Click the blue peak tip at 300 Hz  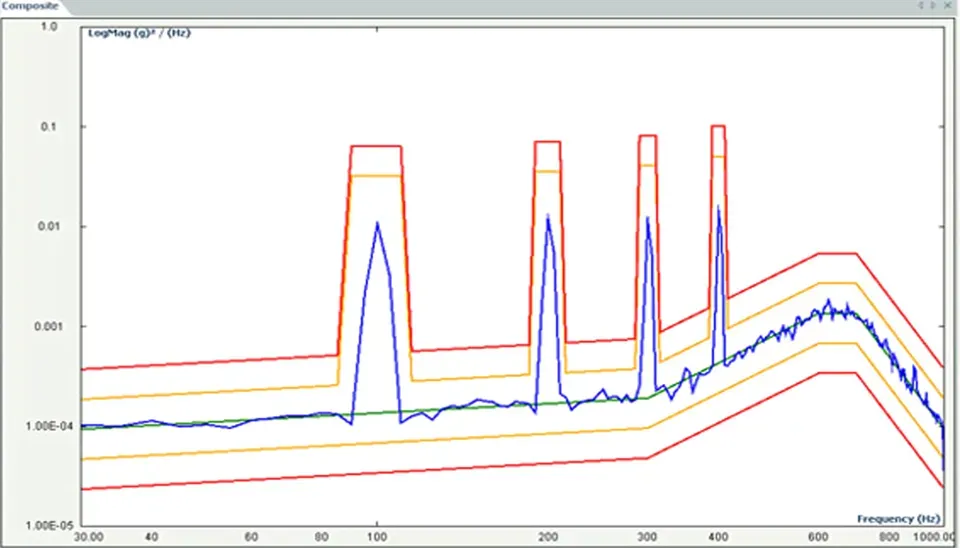[648, 218]
